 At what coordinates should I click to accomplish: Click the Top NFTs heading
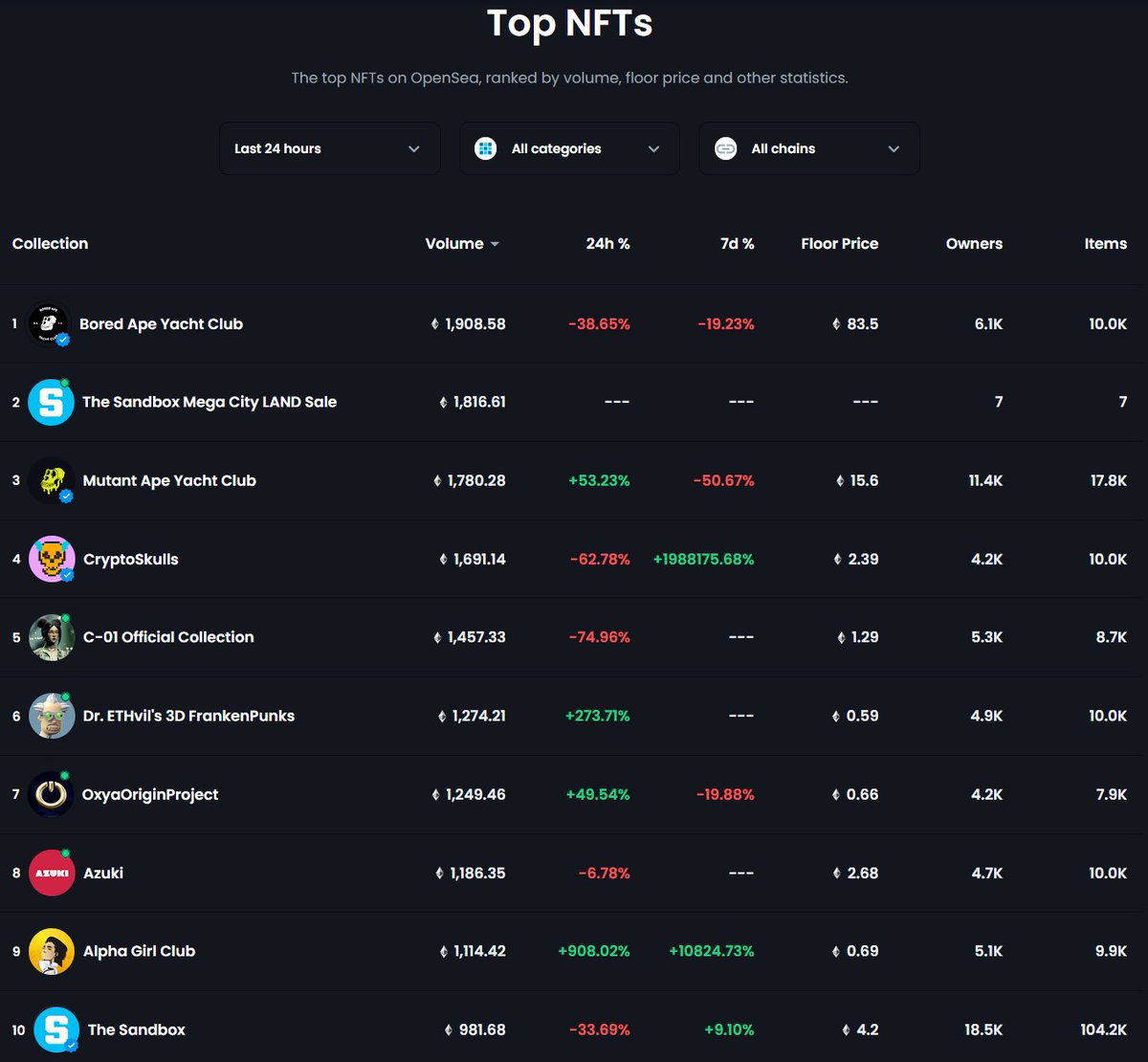point(570,23)
